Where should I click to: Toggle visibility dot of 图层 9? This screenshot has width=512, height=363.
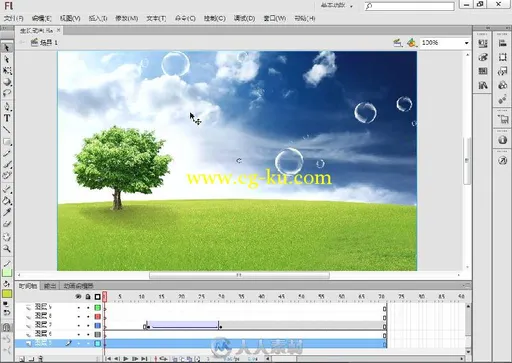[79, 307]
